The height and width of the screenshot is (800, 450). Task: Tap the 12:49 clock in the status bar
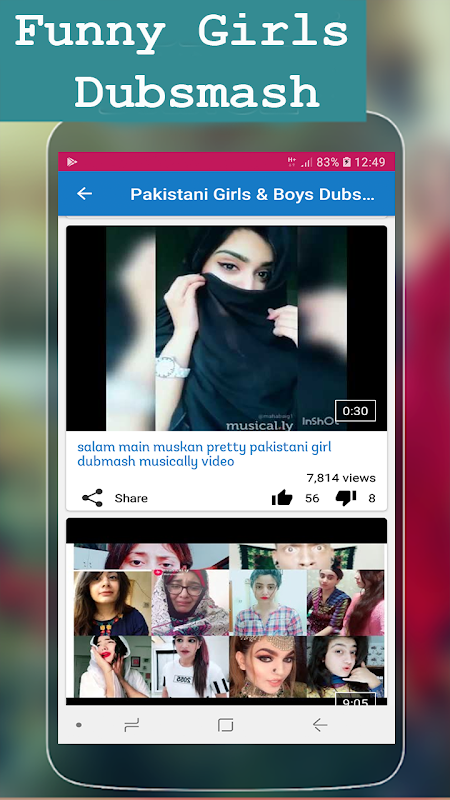pos(370,162)
